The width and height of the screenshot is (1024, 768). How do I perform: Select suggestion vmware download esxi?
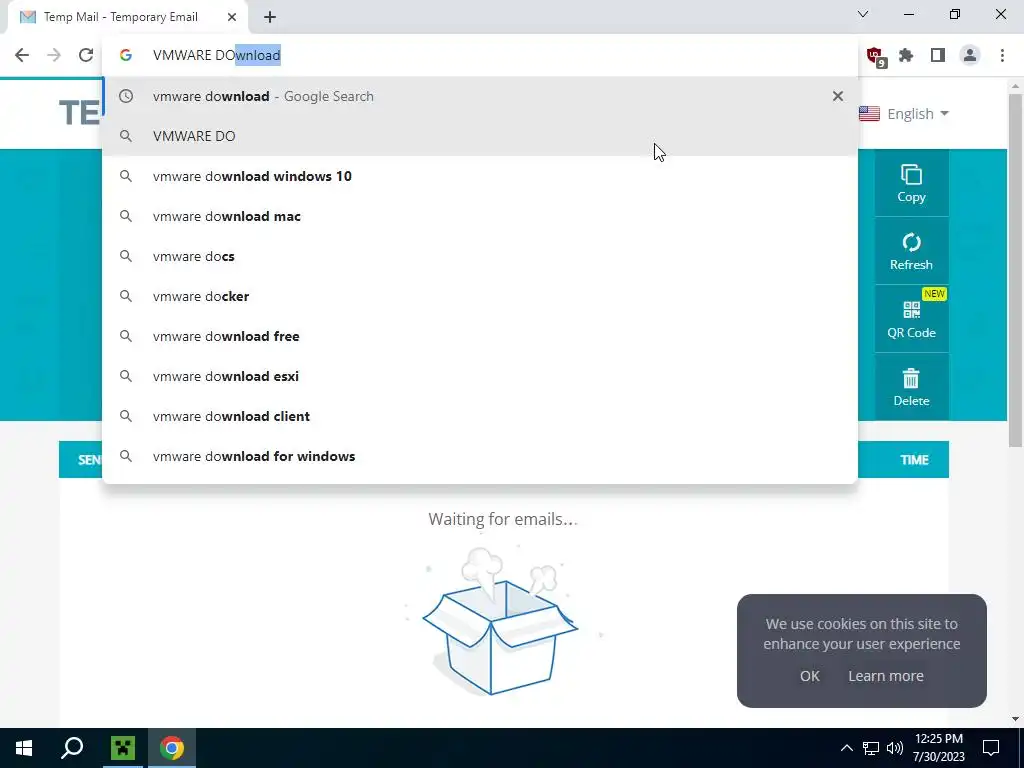[479, 376]
